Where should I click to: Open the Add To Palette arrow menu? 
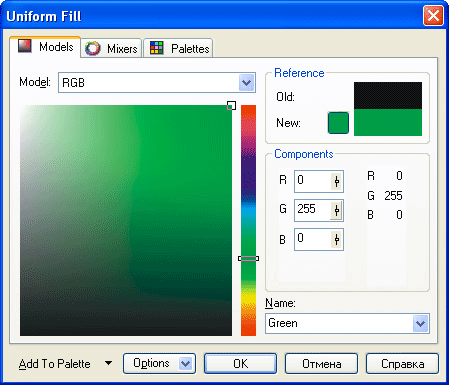click(x=108, y=363)
